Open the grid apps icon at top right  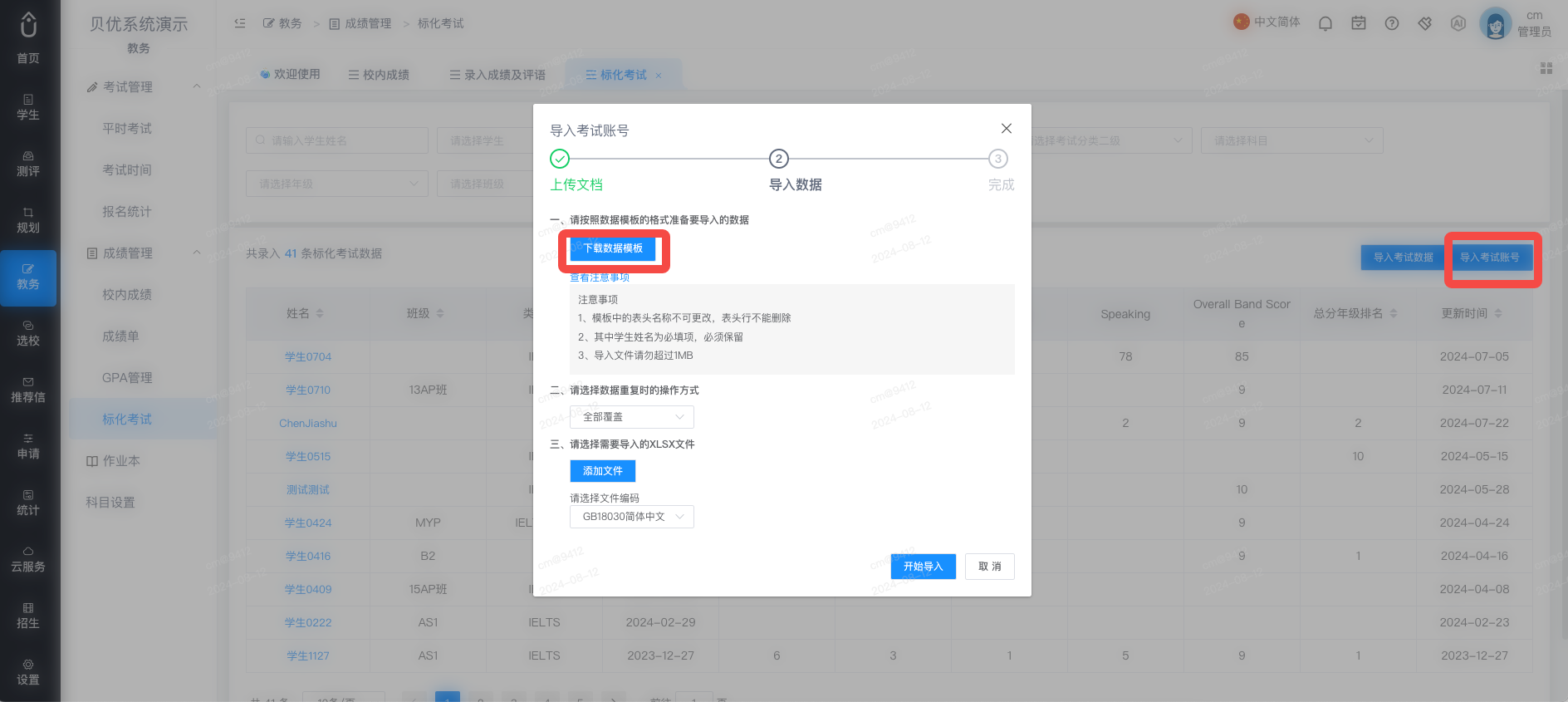1546,68
